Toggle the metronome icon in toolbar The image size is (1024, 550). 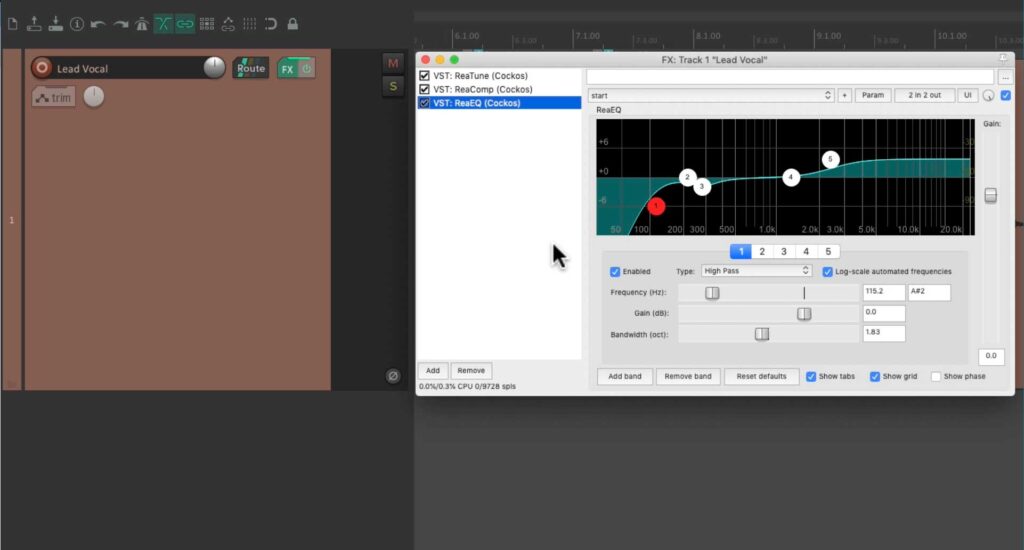[142, 24]
